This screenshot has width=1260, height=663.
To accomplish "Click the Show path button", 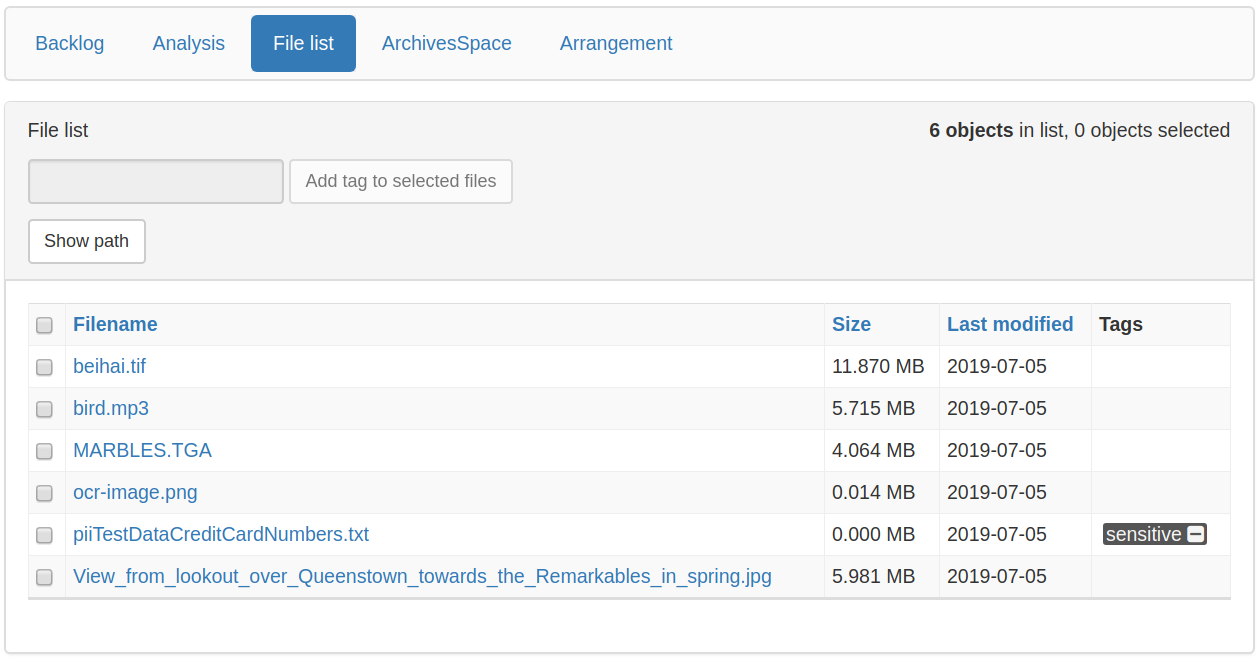I will click(86, 241).
